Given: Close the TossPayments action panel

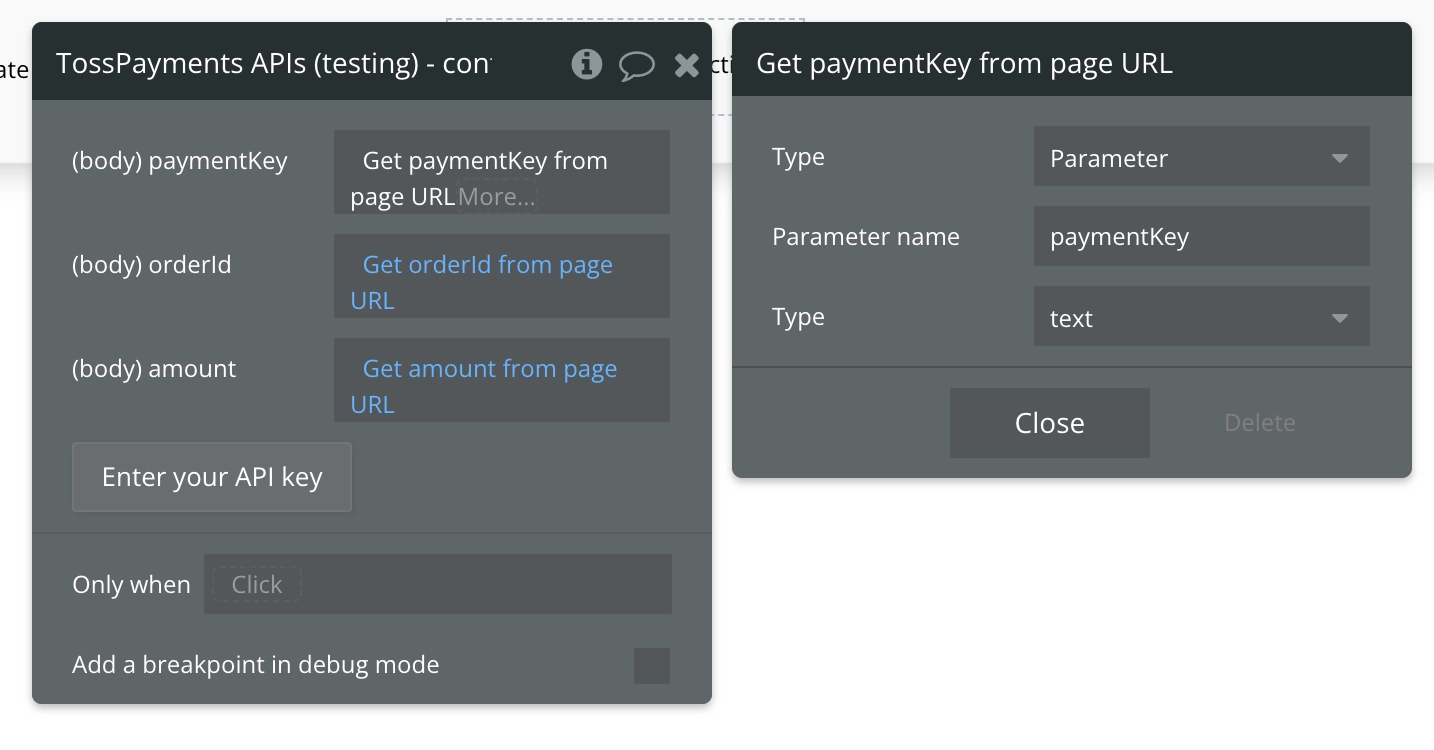Looking at the screenshot, I should pyautogui.click(x=687, y=66).
